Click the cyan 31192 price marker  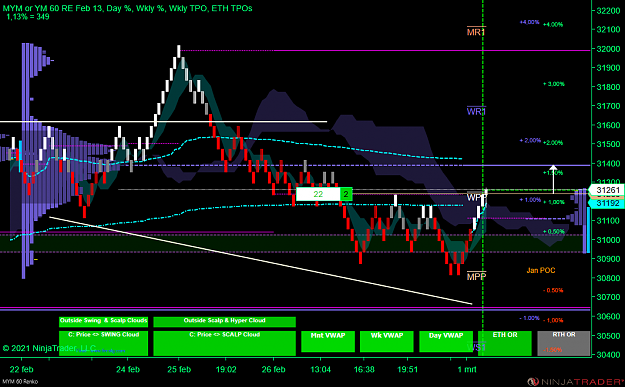607,203
